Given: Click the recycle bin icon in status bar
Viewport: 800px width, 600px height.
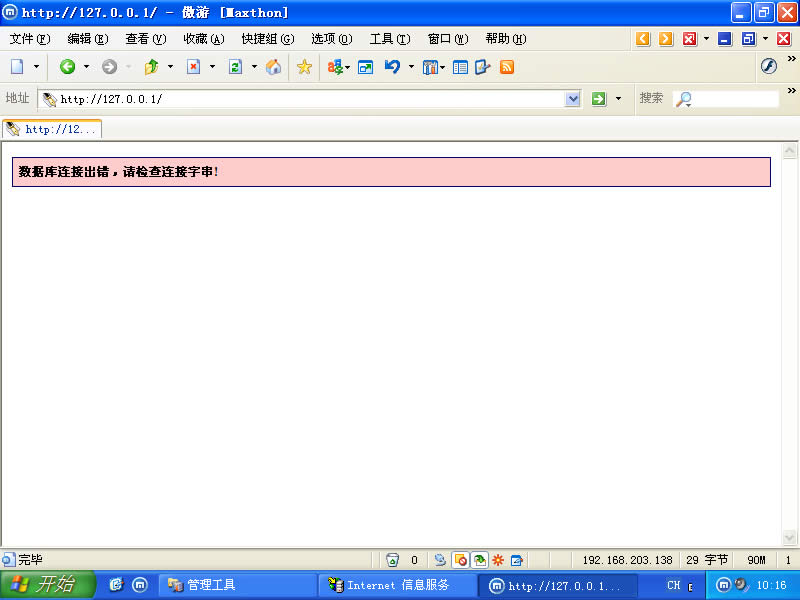Looking at the screenshot, I should pyautogui.click(x=392, y=560).
